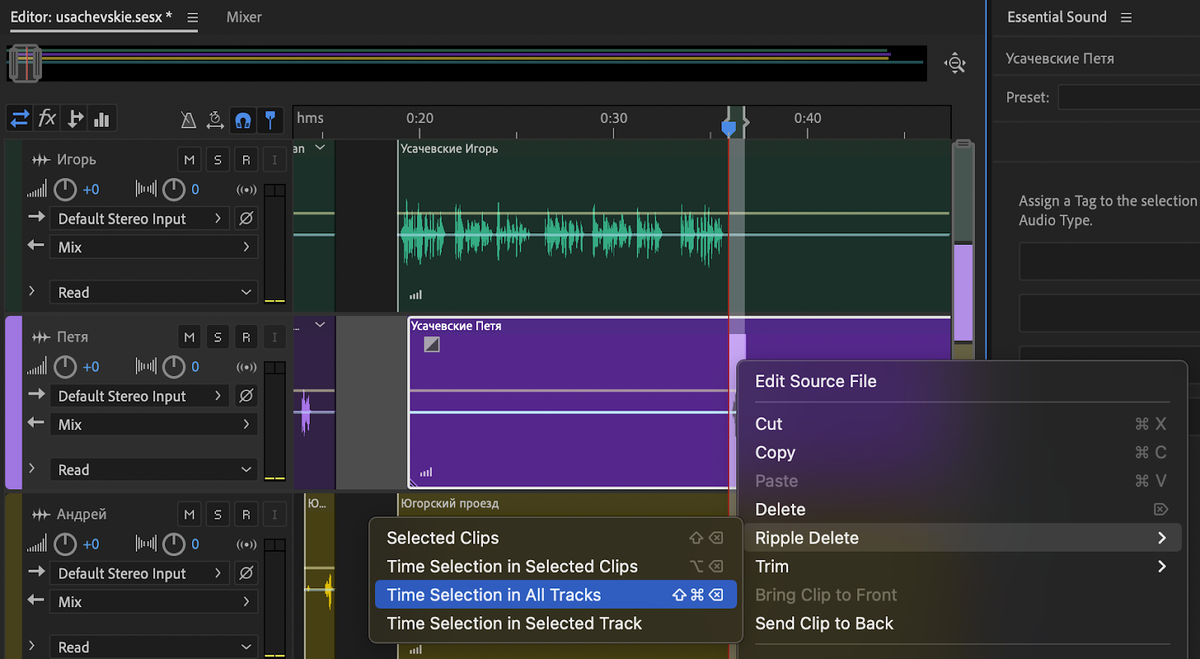Open the Essential Sound panel menu icon
Screen dimensions: 1200x659
click(1126, 17)
